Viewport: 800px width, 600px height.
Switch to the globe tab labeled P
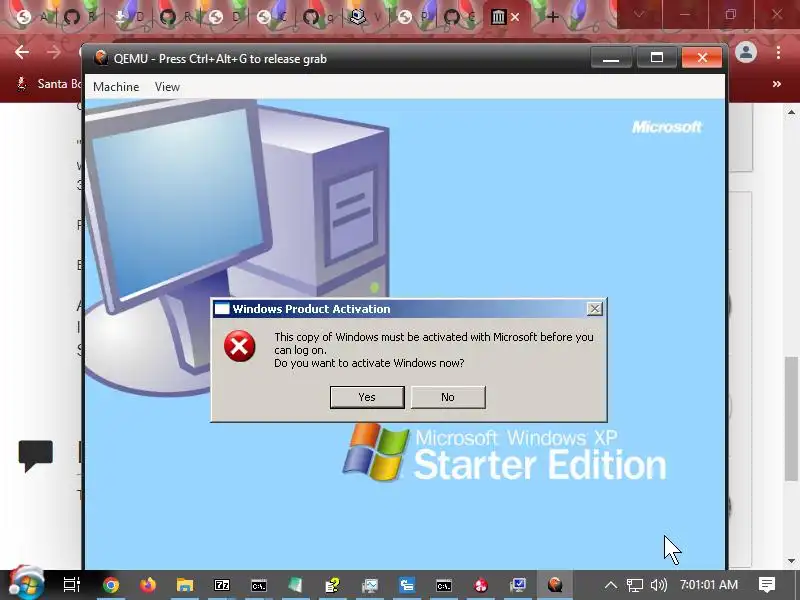413,17
